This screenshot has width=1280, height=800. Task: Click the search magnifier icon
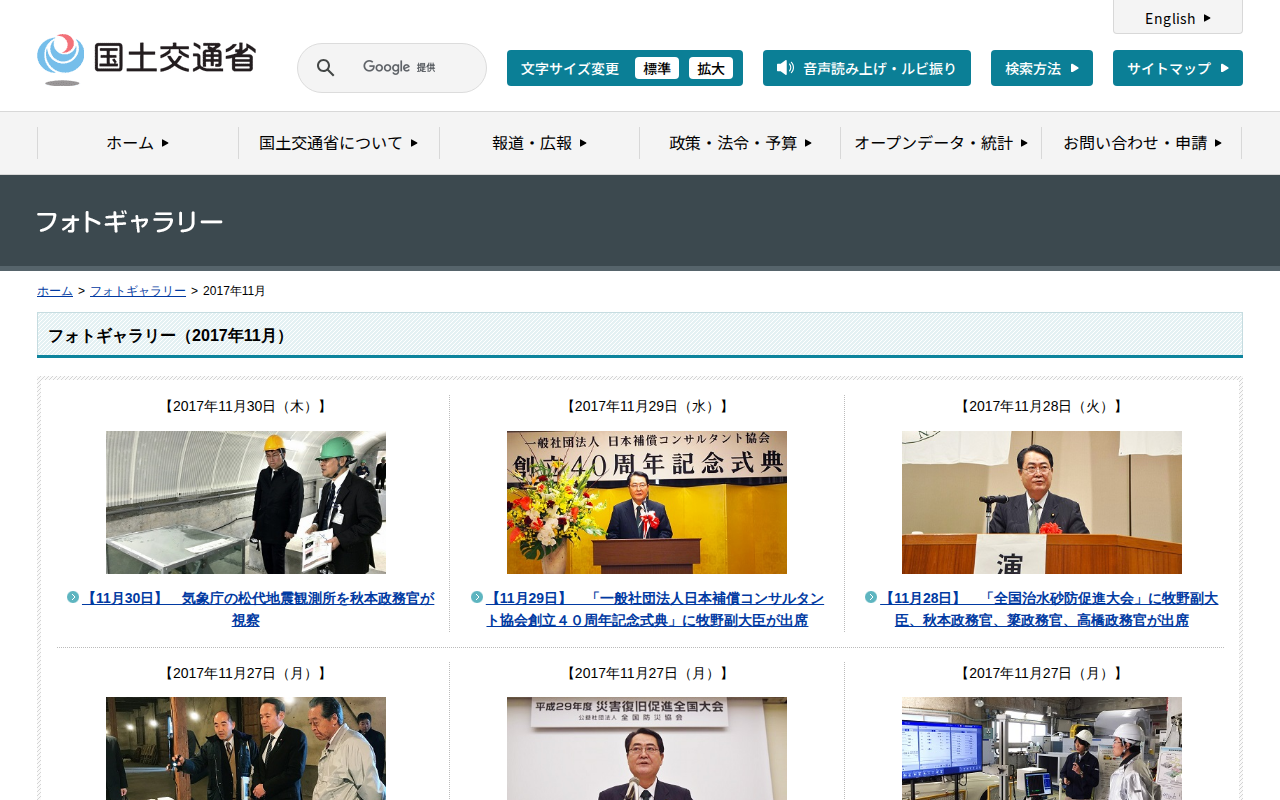click(x=326, y=68)
